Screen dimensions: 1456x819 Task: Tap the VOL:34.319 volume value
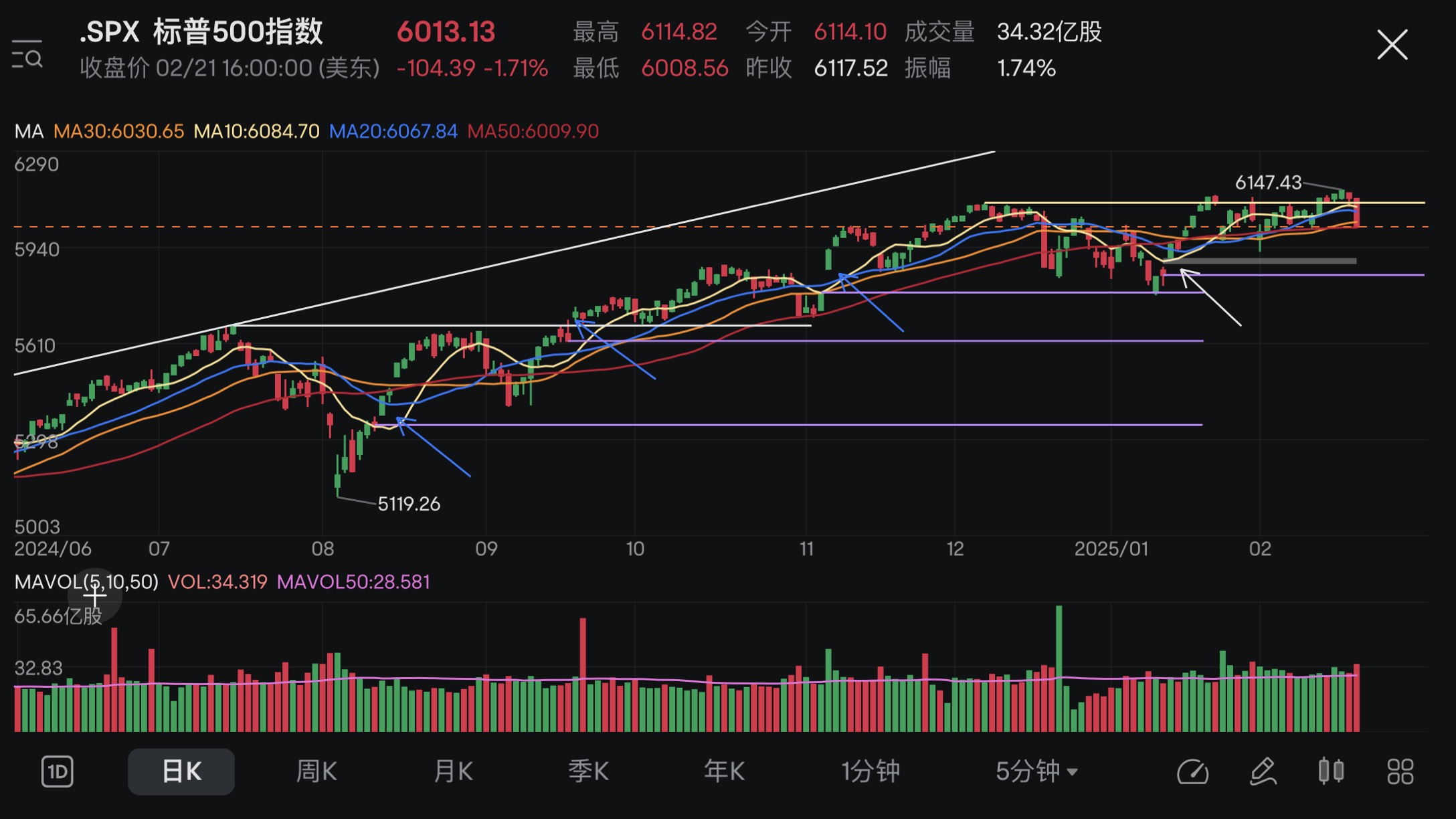[x=217, y=581]
